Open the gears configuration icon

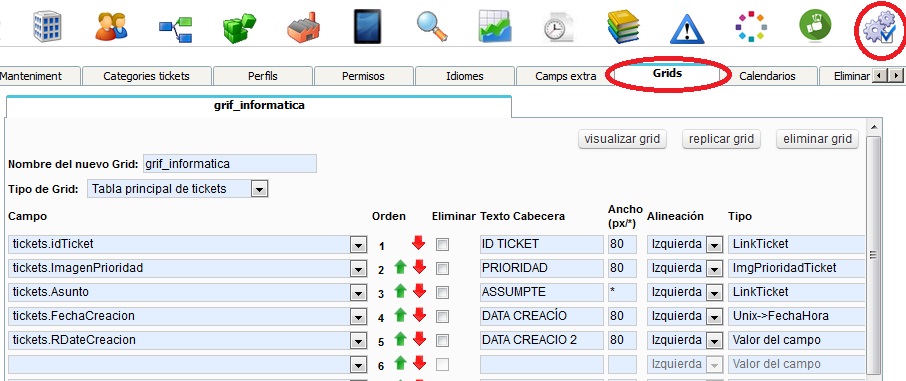pyautogui.click(x=879, y=29)
